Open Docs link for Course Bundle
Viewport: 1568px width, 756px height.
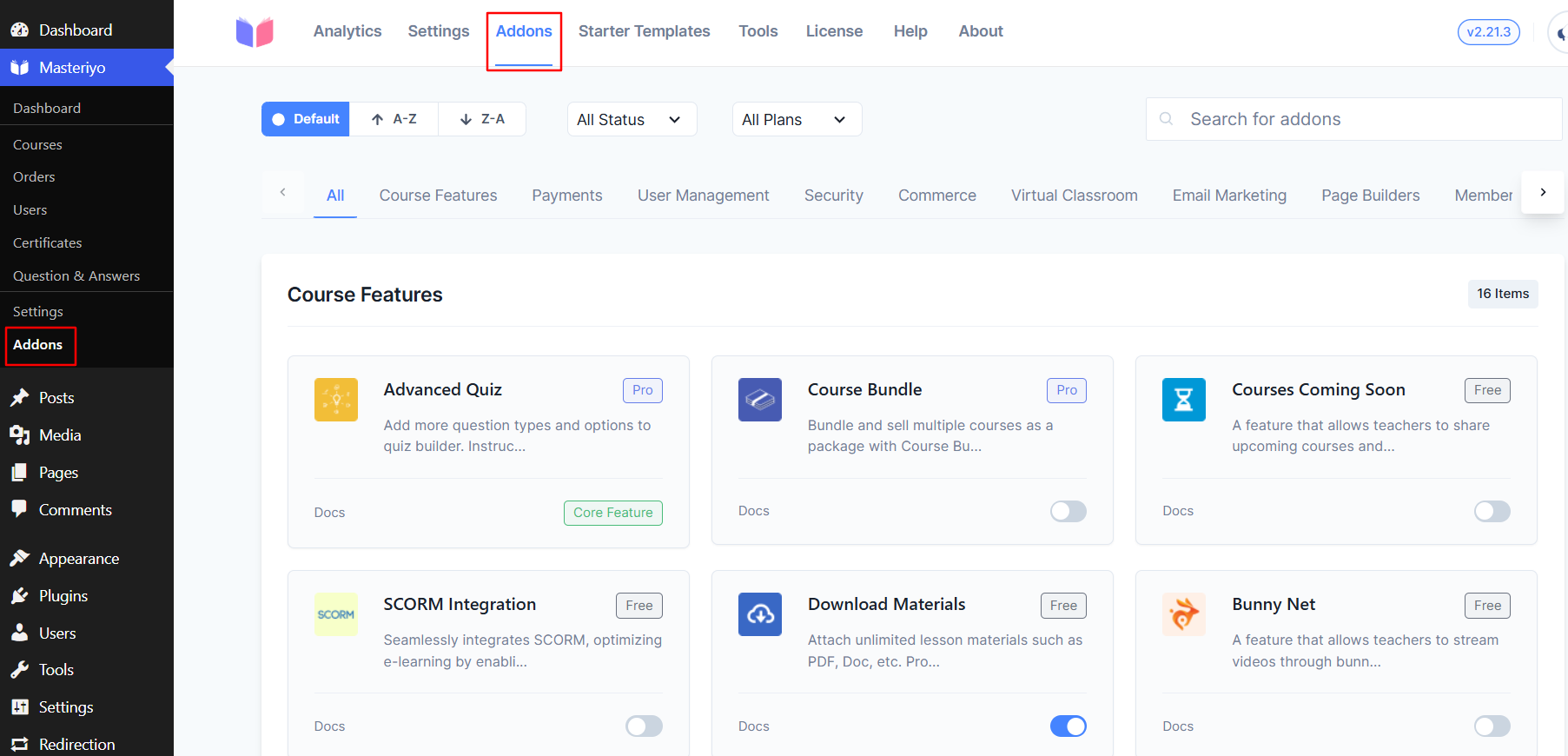pyautogui.click(x=754, y=511)
